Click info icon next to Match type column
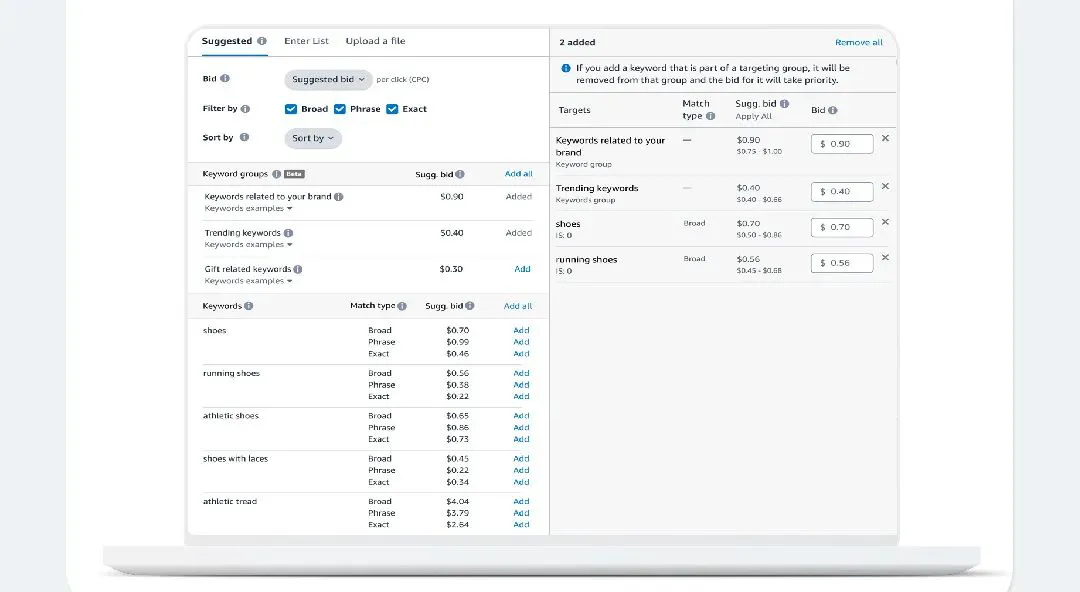This screenshot has width=1080, height=592. point(402,306)
